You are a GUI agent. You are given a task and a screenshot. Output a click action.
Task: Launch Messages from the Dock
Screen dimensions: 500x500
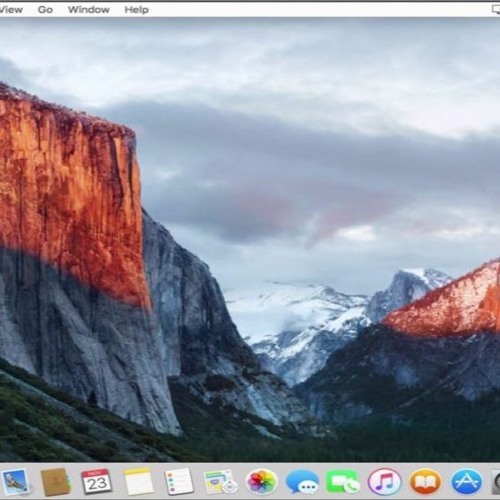pos(302,481)
